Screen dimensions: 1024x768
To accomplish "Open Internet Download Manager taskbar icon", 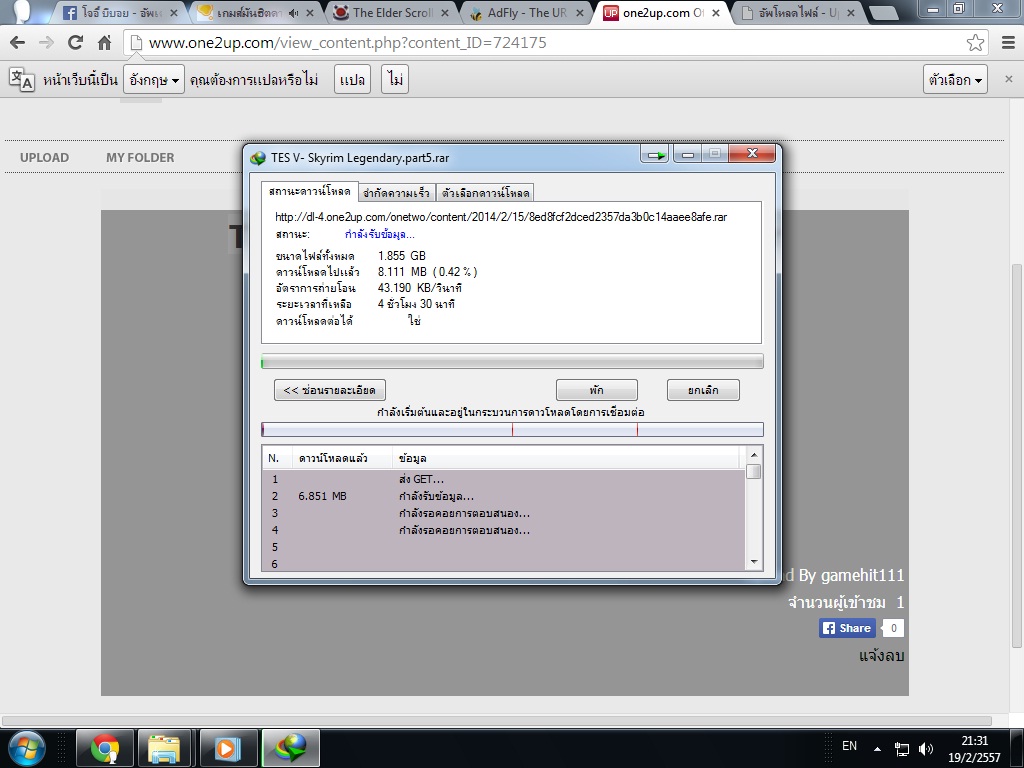I will click(291, 748).
